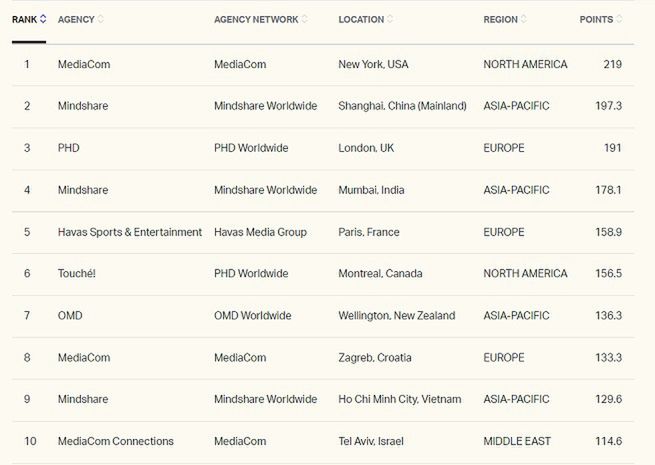
Task: Select the OMD Worldwide network cell
Action: (252, 315)
